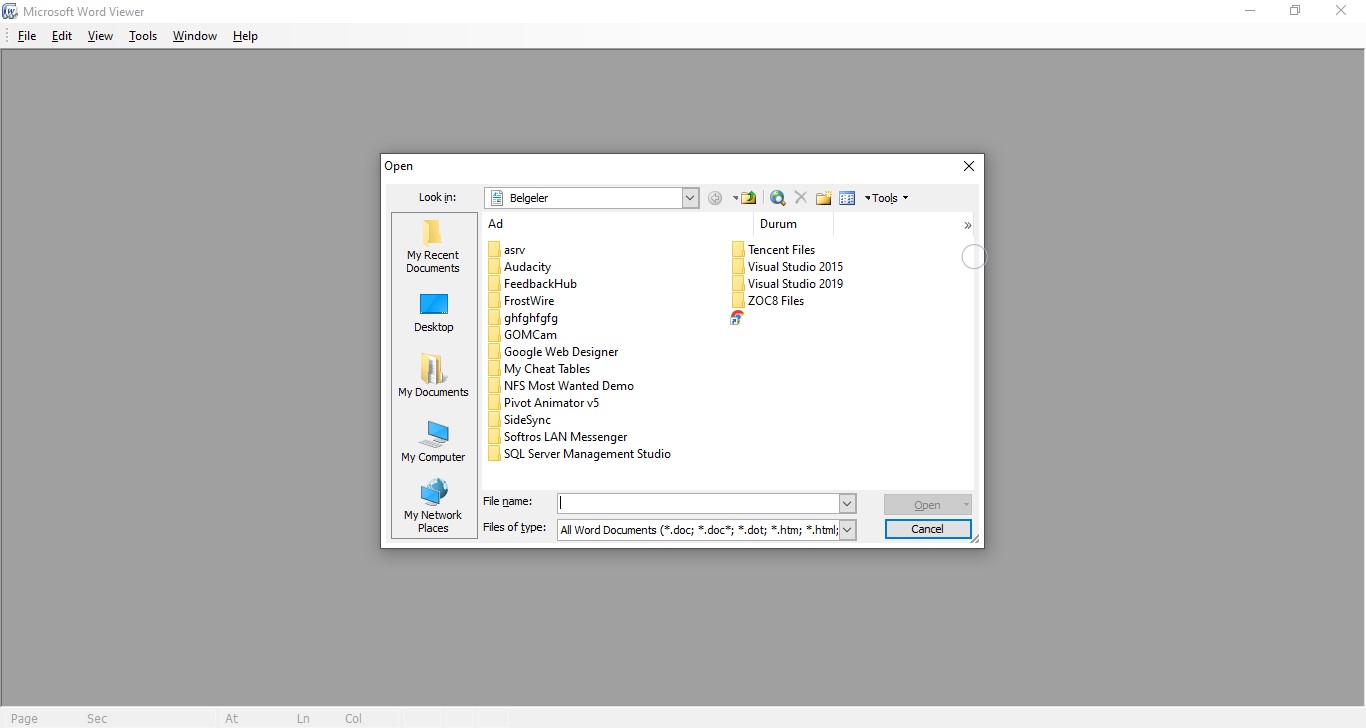This screenshot has width=1366, height=728.
Task: Go to Desktop in places bar
Action: 433,313
